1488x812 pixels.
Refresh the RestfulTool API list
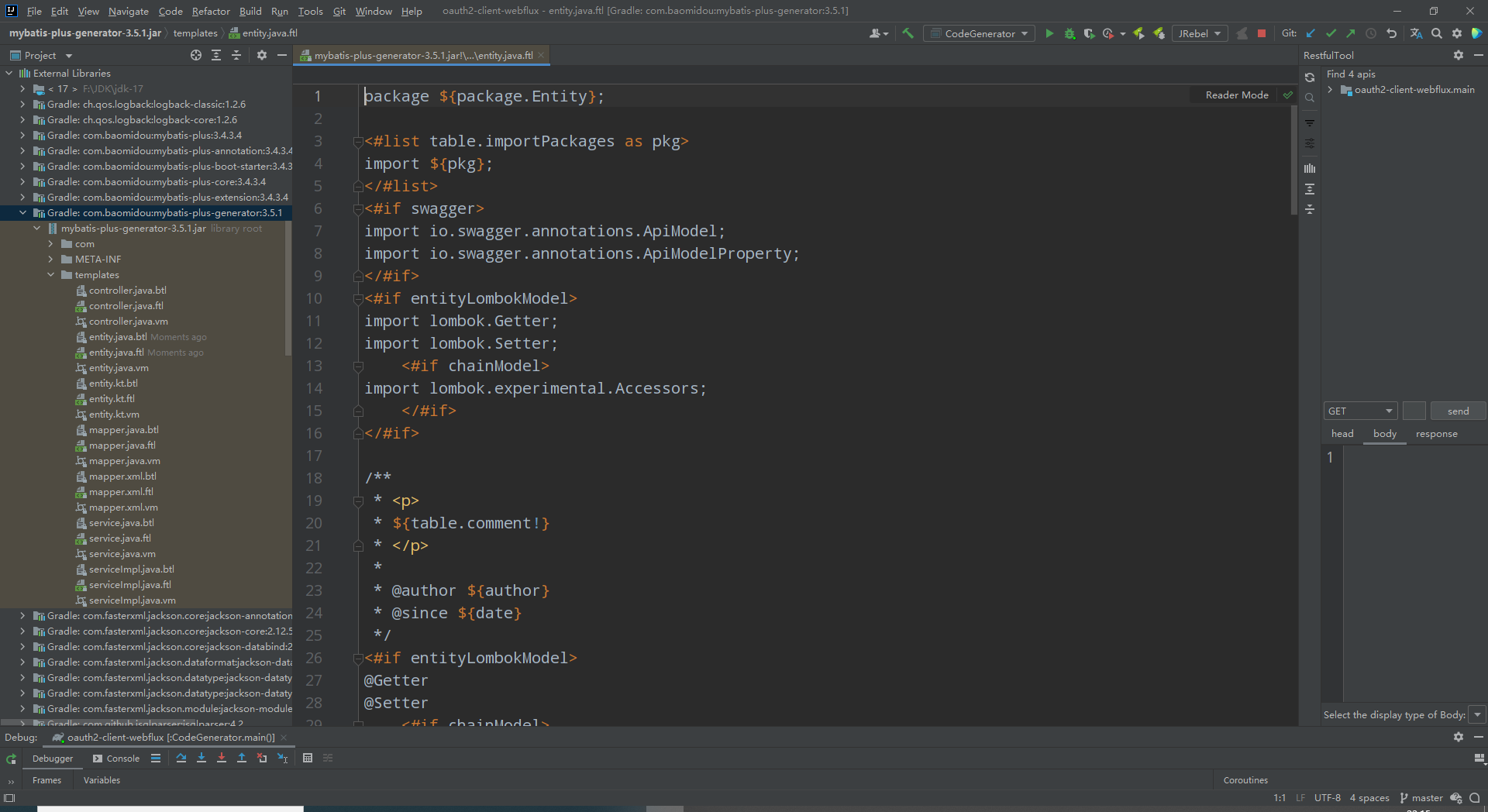click(x=1310, y=77)
